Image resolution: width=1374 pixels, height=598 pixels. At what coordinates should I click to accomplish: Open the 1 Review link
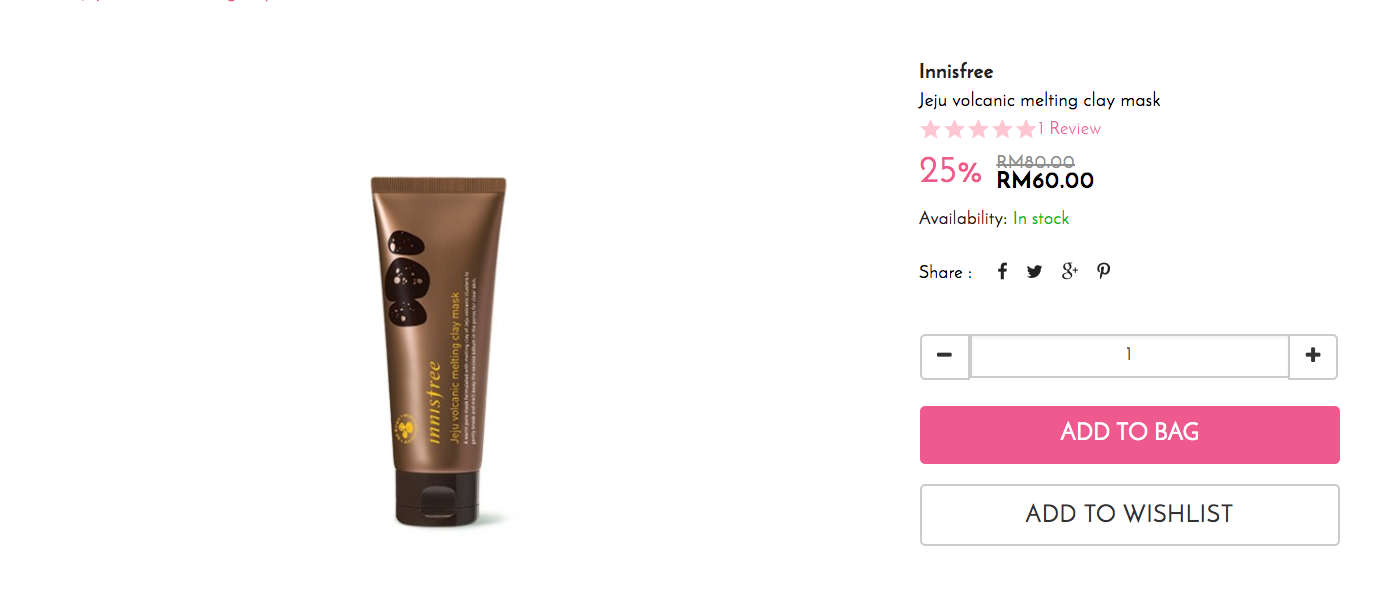click(1069, 129)
